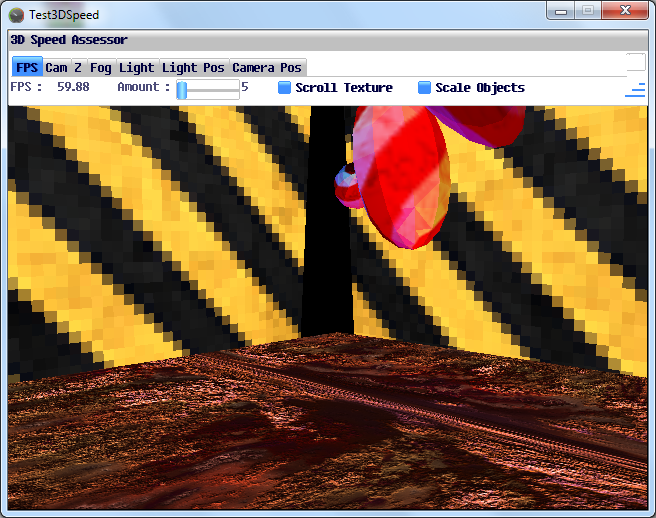Close the Test3DSpeed window
This screenshot has height=518, width=656.
tap(625, 10)
